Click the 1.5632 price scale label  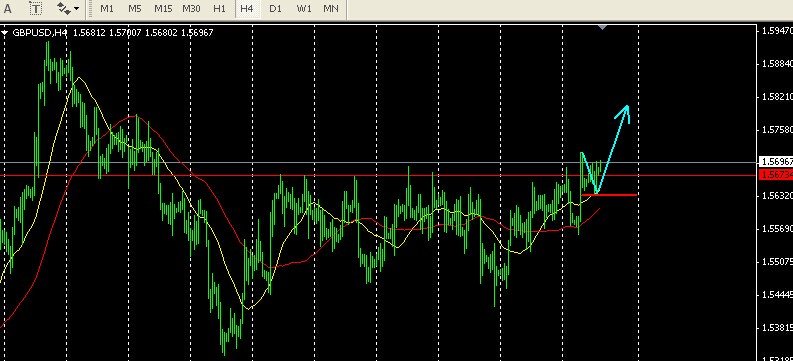[x=777, y=196]
